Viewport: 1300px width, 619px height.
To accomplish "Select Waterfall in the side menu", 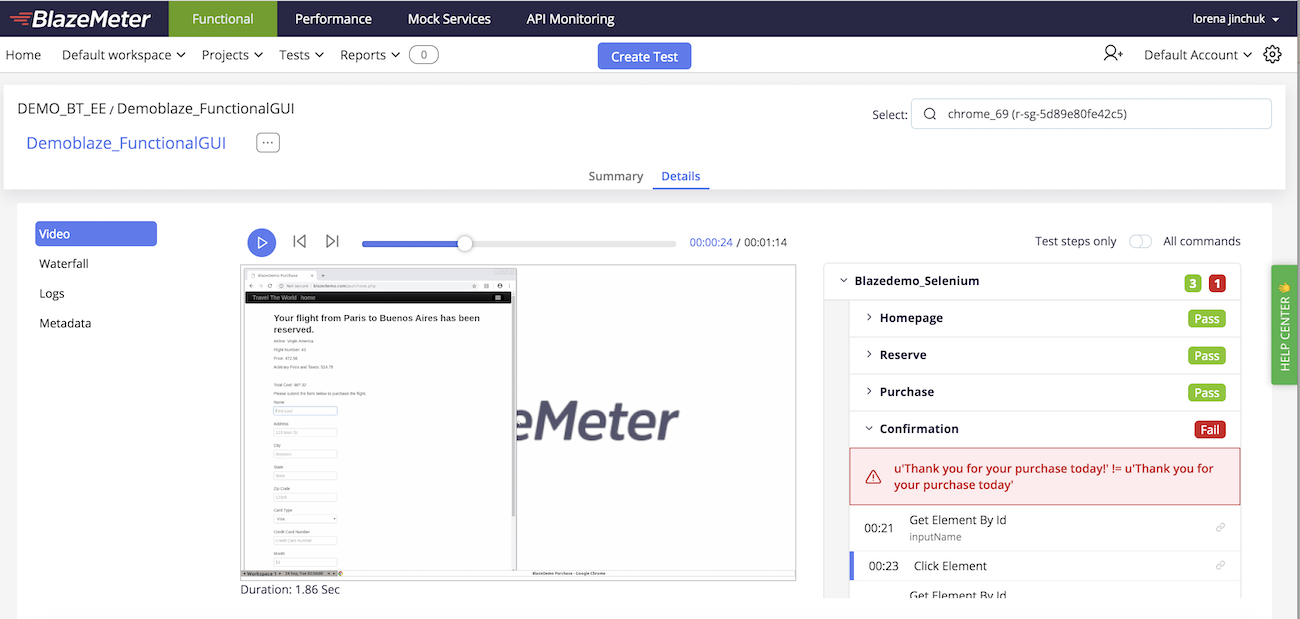I will 64,264.
